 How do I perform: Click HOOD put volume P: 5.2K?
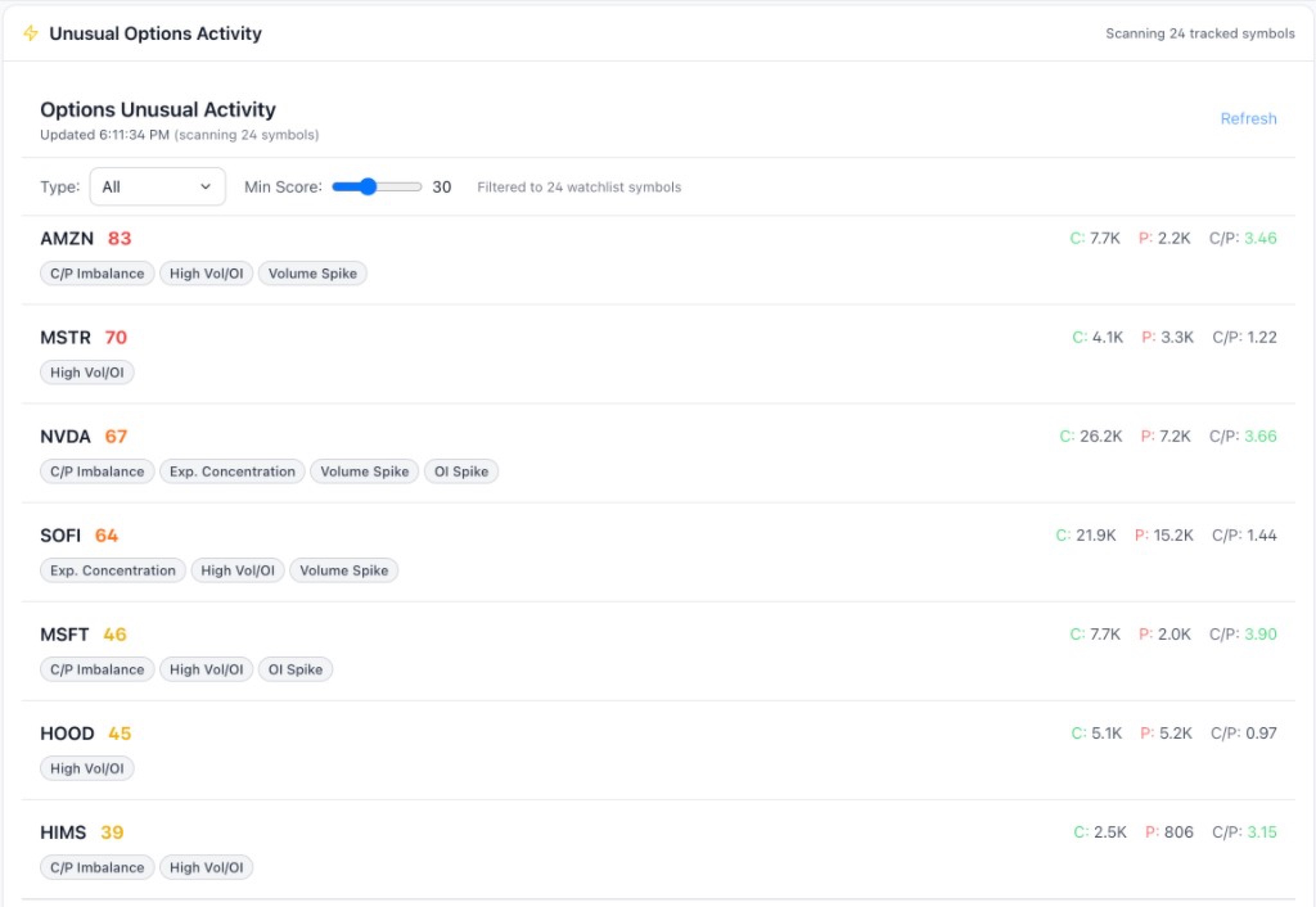click(x=1166, y=733)
